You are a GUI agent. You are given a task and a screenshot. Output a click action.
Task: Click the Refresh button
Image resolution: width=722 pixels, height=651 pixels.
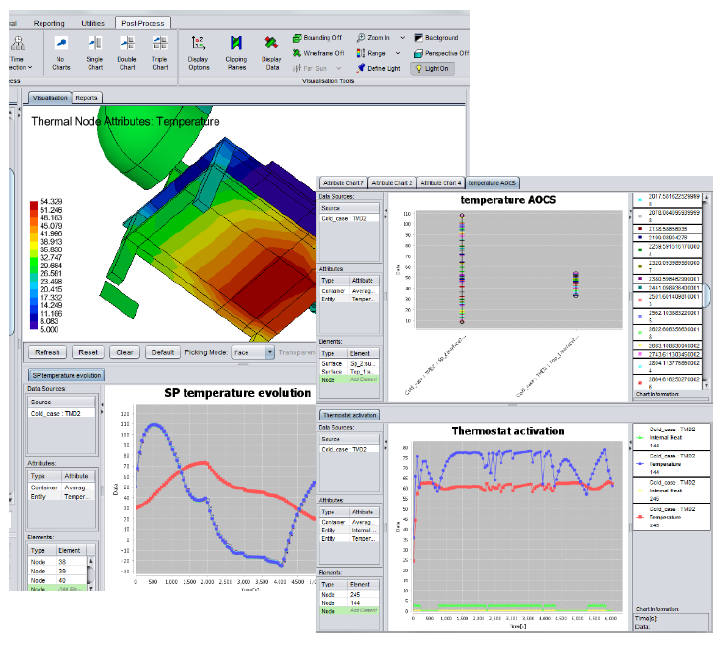coord(47,352)
